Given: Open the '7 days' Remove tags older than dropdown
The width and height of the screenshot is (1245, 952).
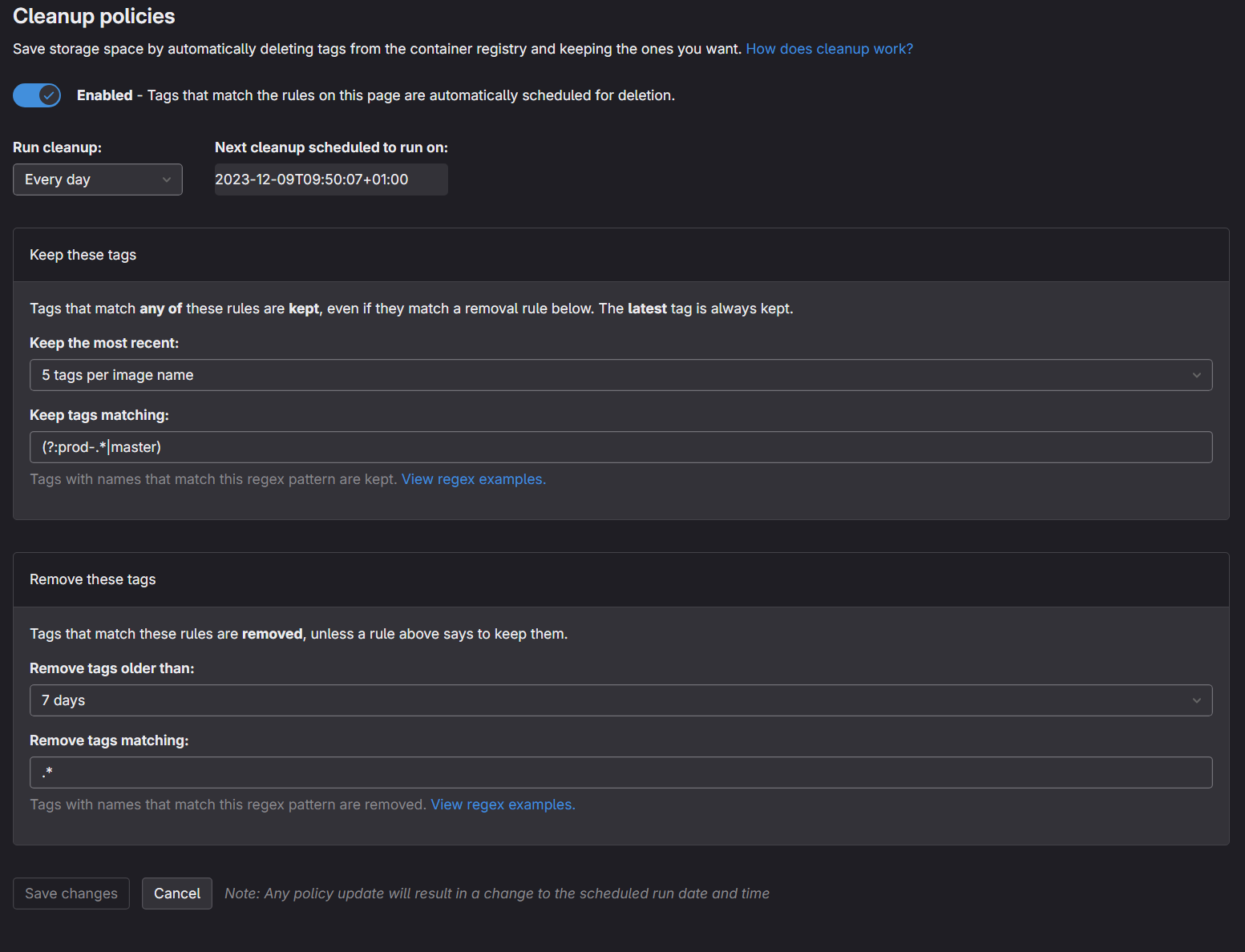Looking at the screenshot, I should point(620,700).
